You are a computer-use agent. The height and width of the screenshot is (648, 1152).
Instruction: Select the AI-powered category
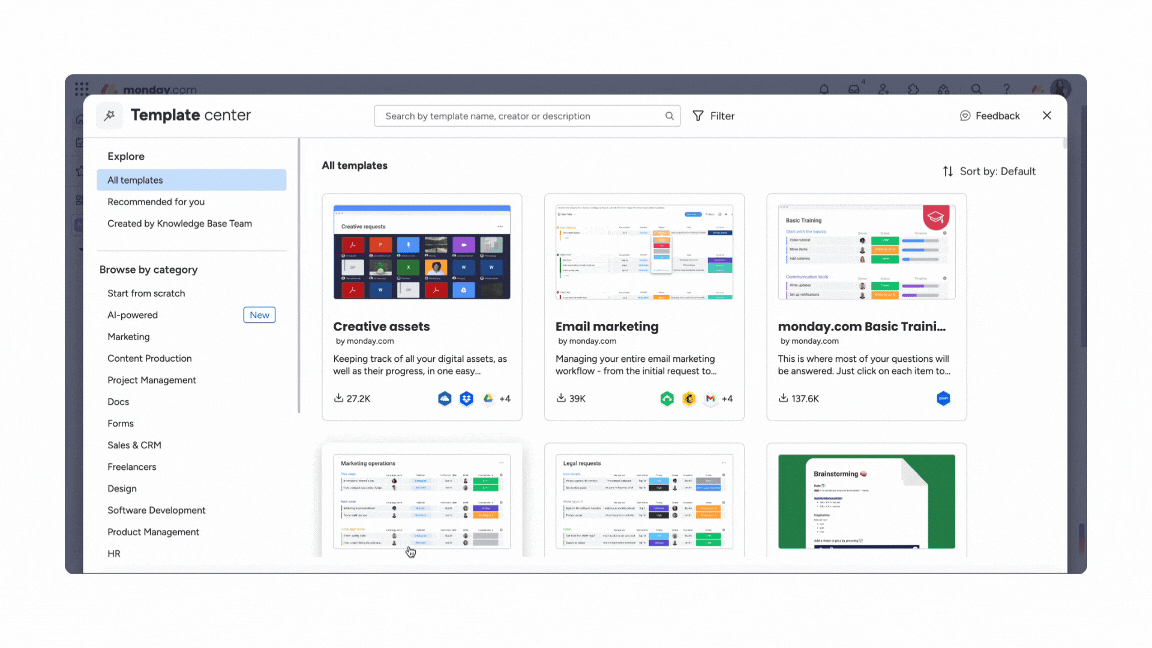click(133, 315)
